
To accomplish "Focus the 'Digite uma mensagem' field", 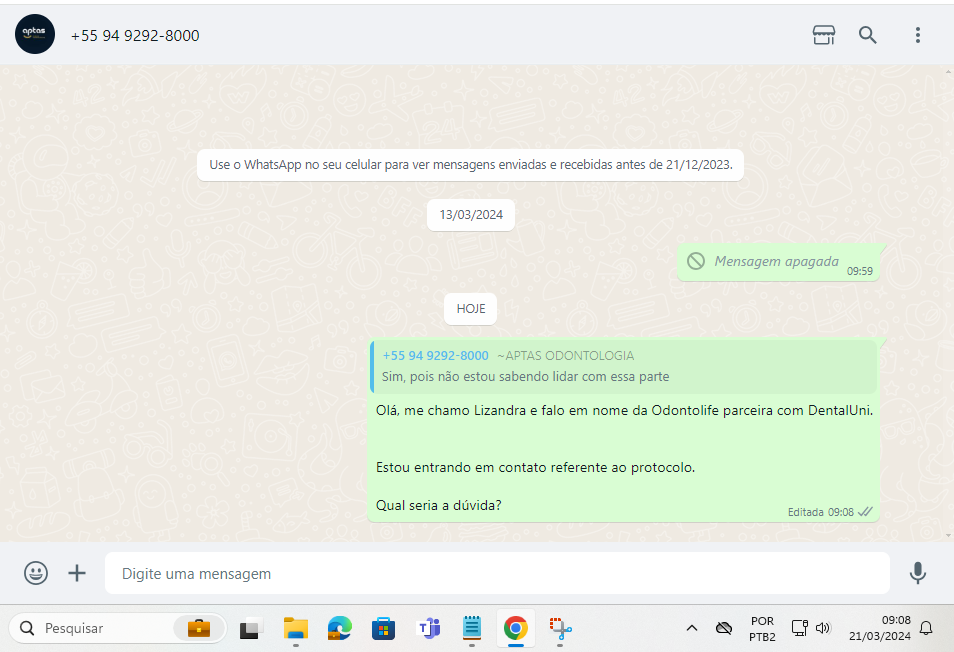I will (497, 573).
